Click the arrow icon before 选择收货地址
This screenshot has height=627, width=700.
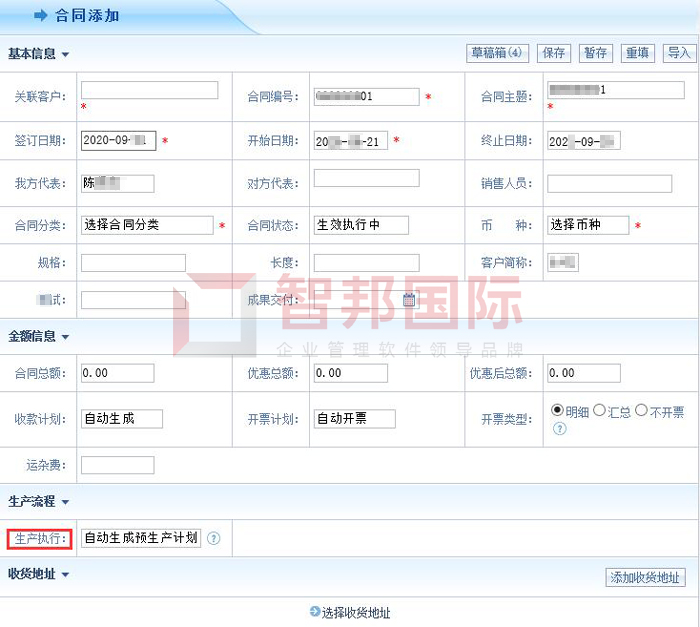pos(315,613)
